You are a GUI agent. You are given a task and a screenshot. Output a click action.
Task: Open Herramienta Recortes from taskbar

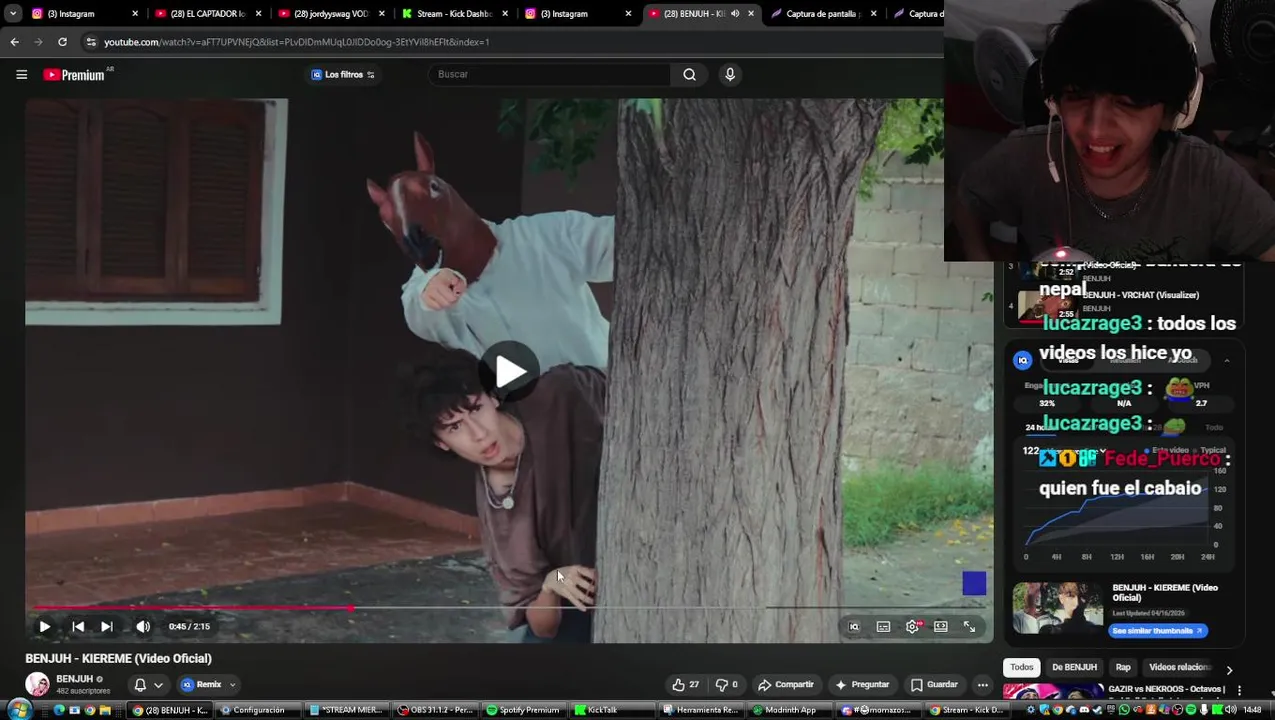pyautogui.click(x=702, y=710)
